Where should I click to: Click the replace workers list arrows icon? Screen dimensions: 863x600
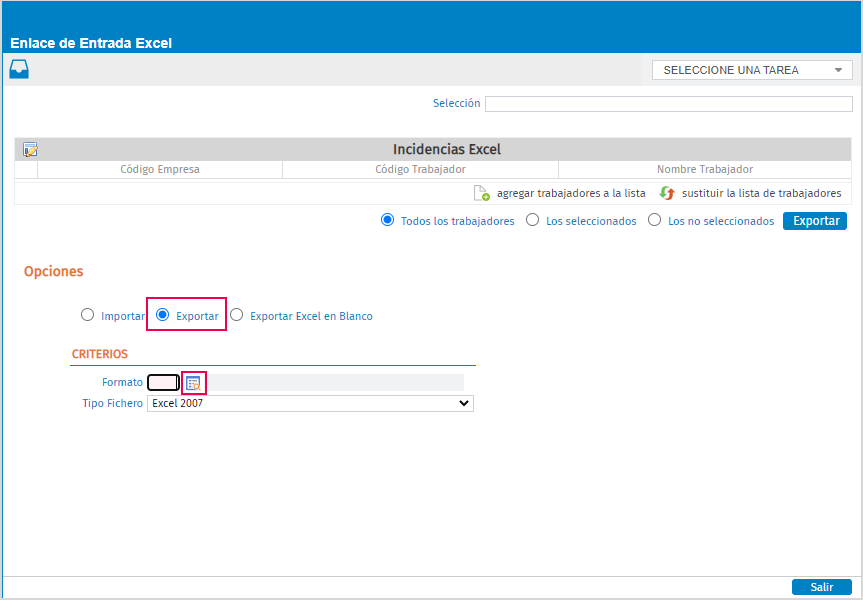[x=667, y=193]
